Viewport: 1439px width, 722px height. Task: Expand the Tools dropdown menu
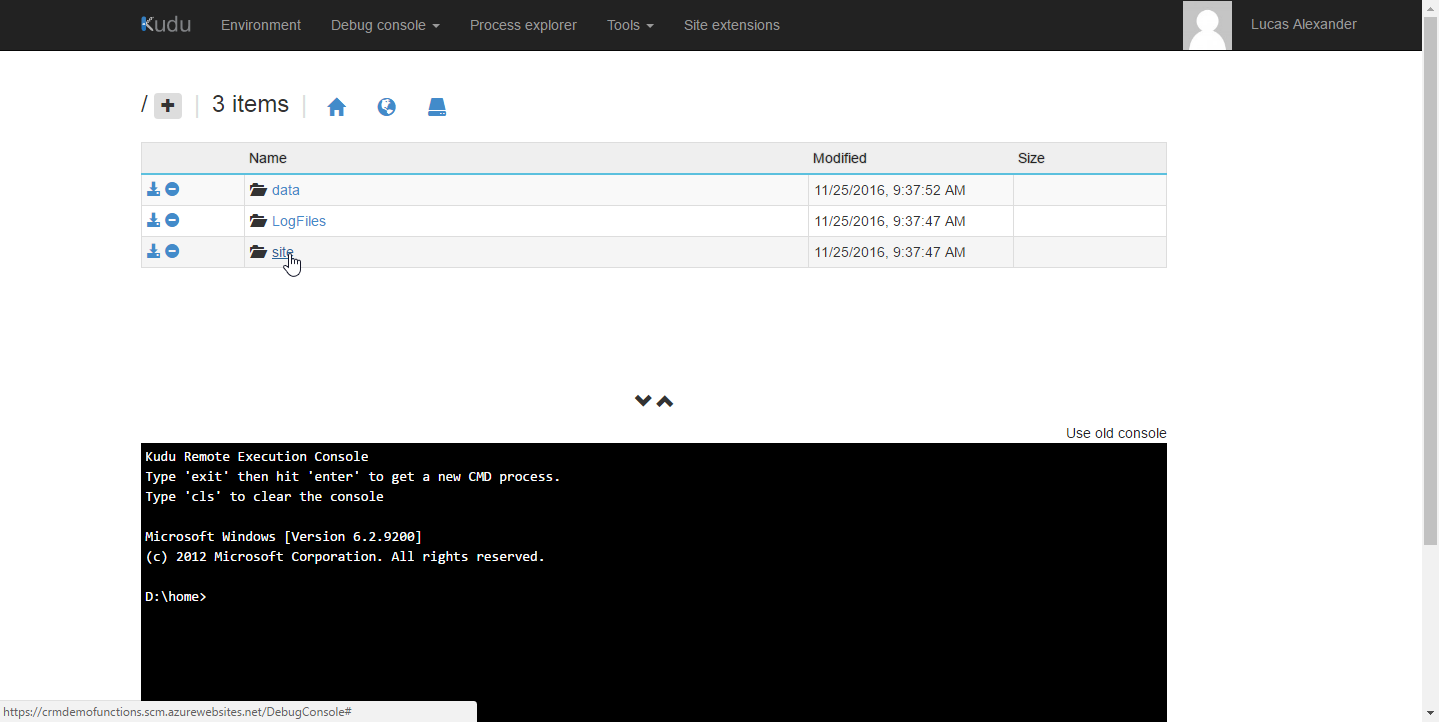click(x=630, y=25)
